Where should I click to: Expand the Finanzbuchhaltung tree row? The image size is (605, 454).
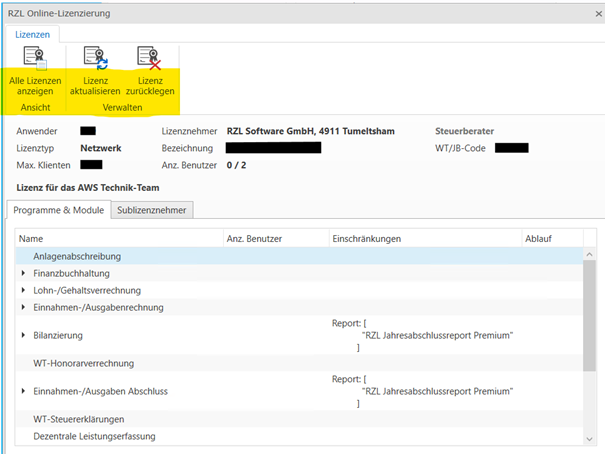(x=23, y=273)
